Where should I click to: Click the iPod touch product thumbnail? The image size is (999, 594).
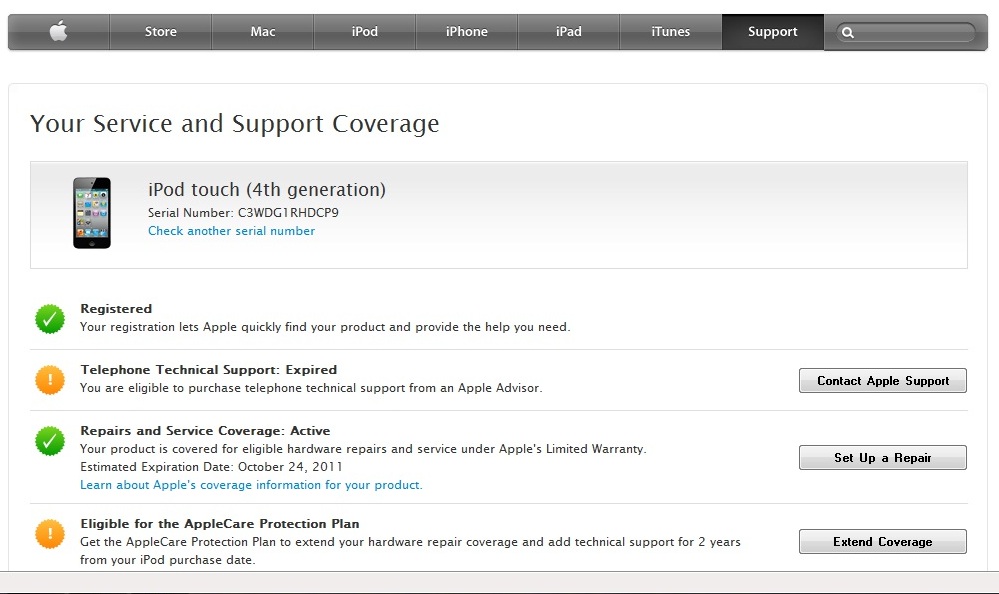[x=92, y=213]
